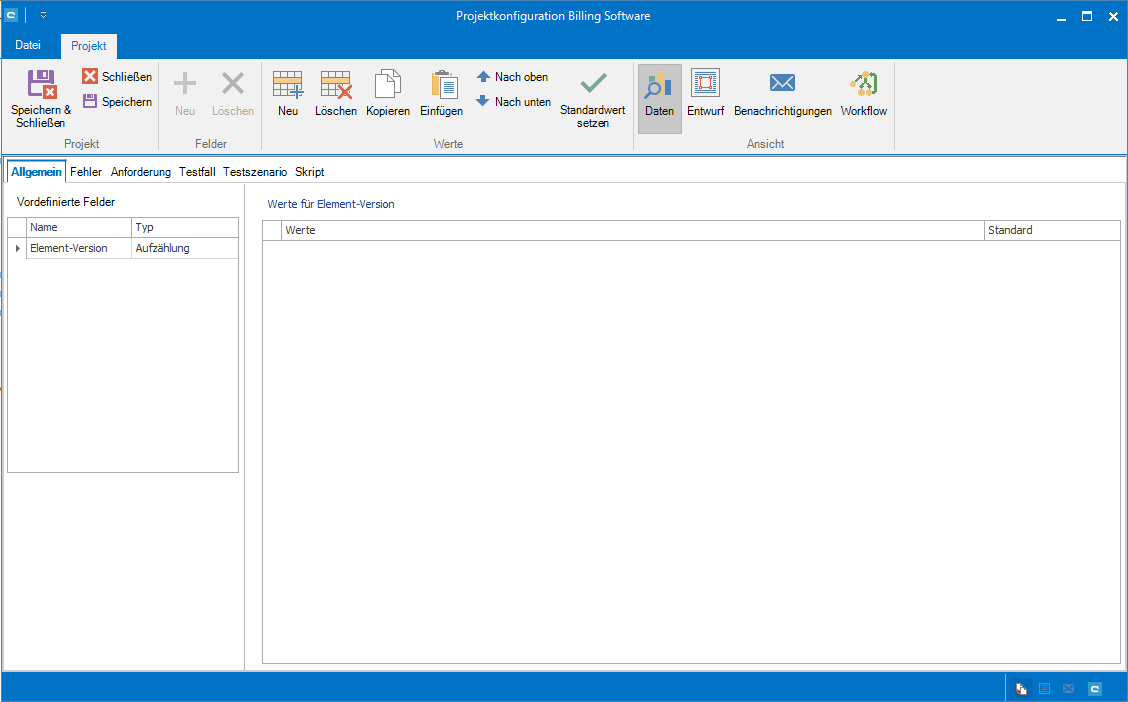Copy values using the Kopieren icon
The height and width of the screenshot is (702, 1128).
[x=387, y=96]
